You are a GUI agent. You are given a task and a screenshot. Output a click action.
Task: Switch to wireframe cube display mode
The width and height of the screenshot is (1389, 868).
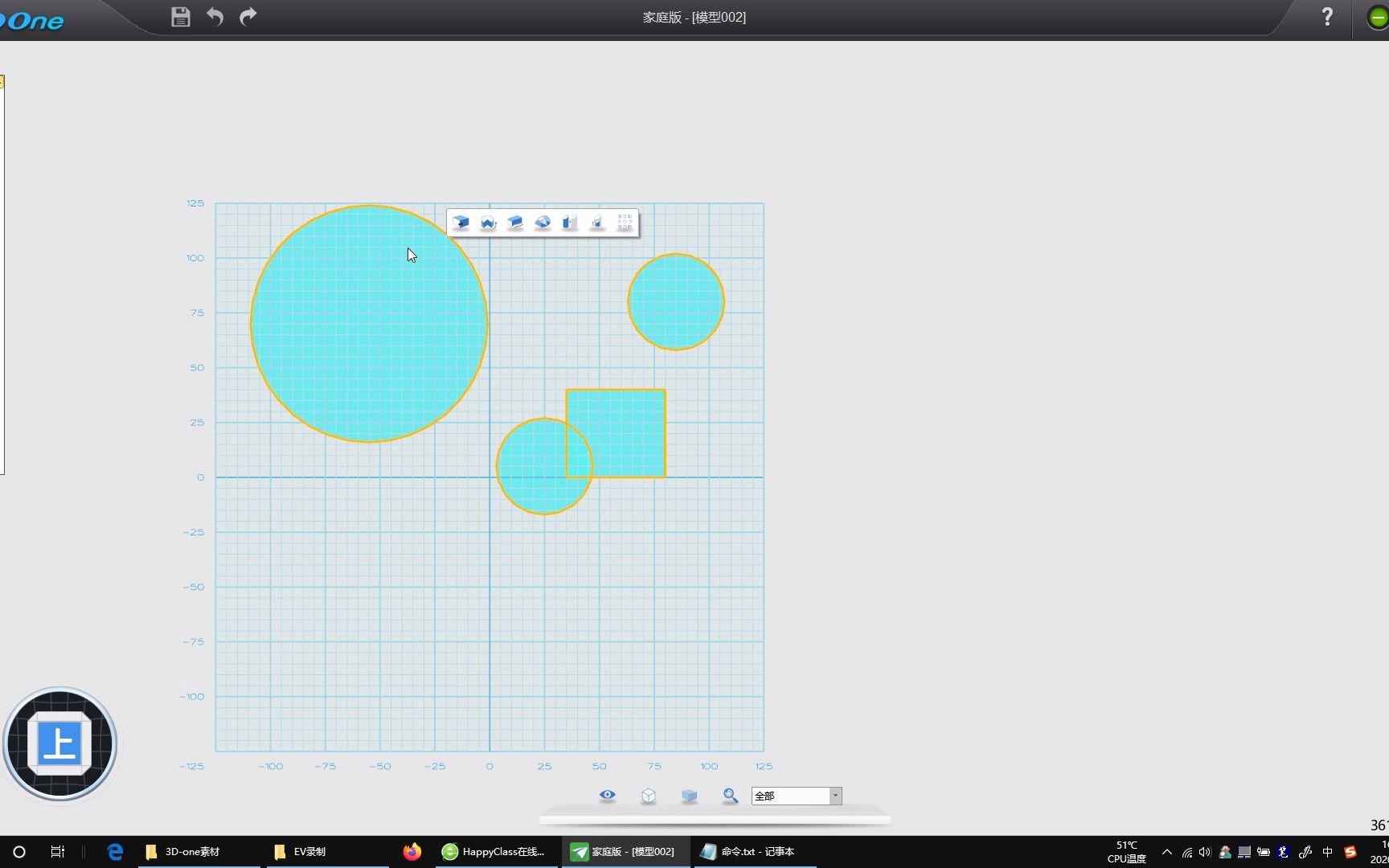click(x=649, y=796)
